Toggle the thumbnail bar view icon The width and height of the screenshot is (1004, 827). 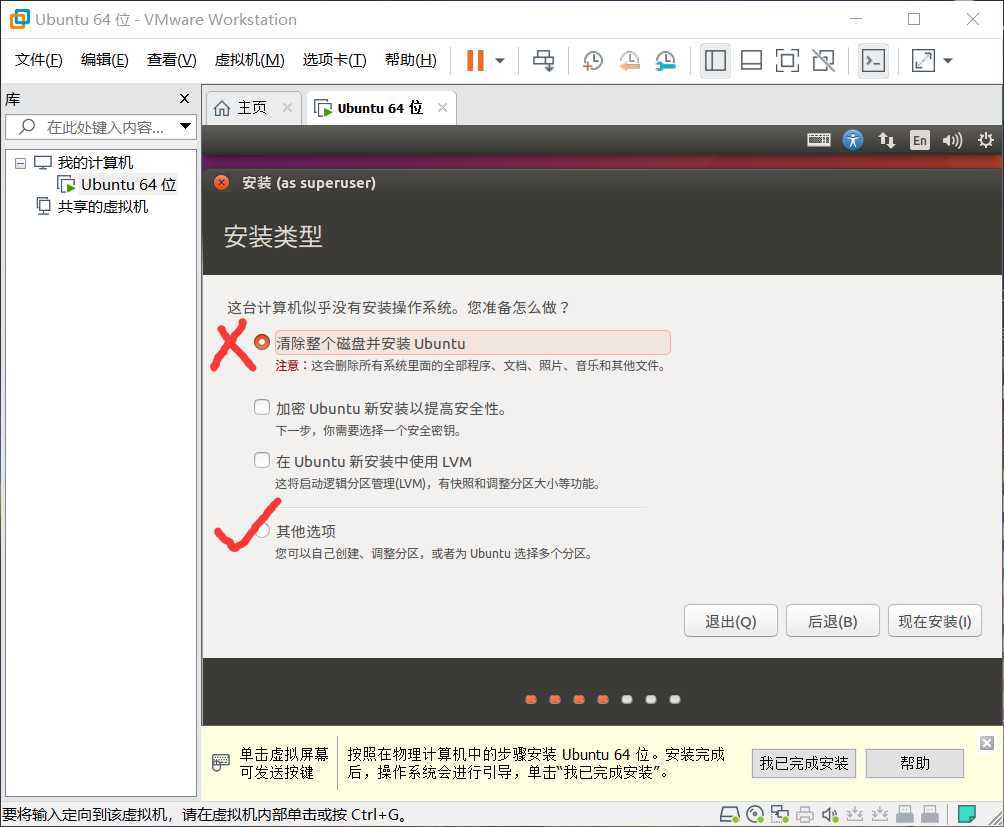tap(751, 61)
